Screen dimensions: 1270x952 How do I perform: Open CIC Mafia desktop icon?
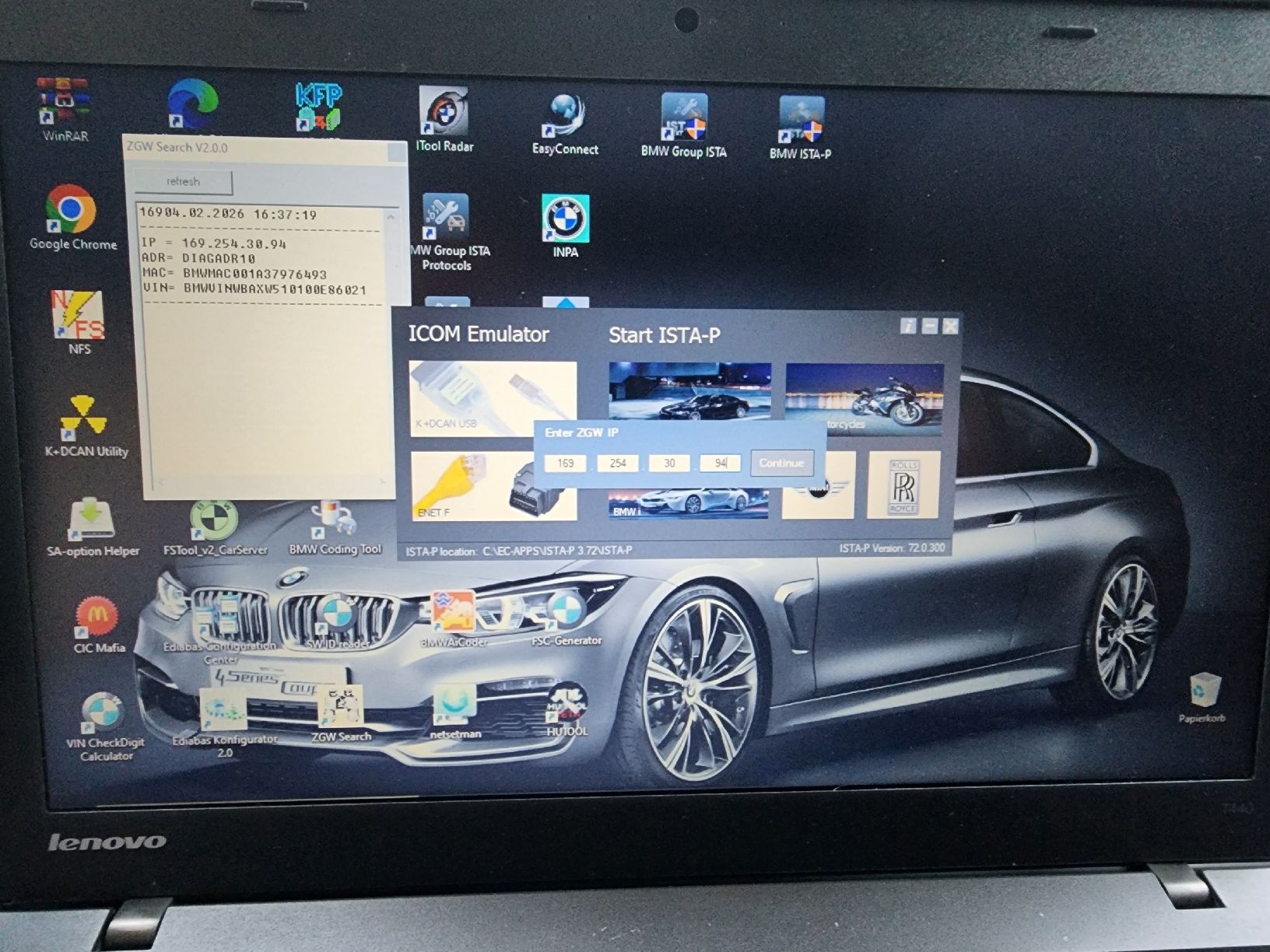coord(99,625)
